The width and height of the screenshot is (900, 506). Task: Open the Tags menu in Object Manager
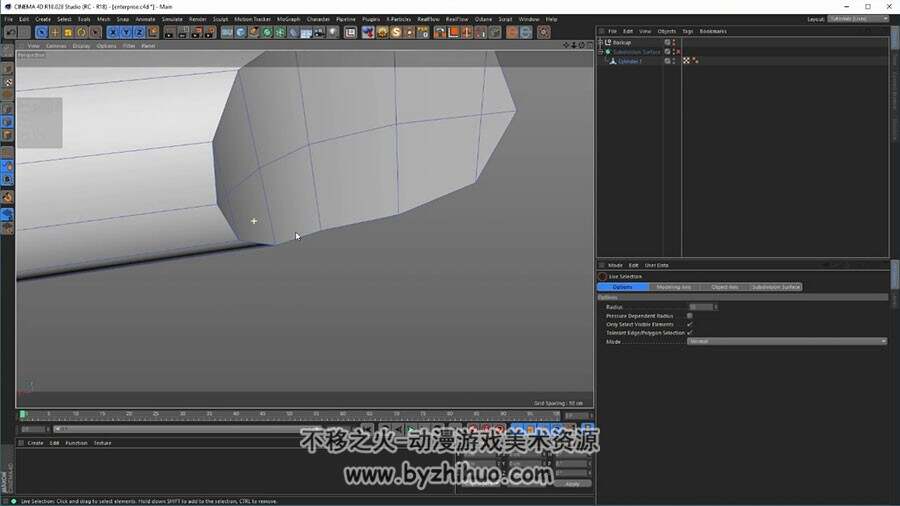click(688, 31)
